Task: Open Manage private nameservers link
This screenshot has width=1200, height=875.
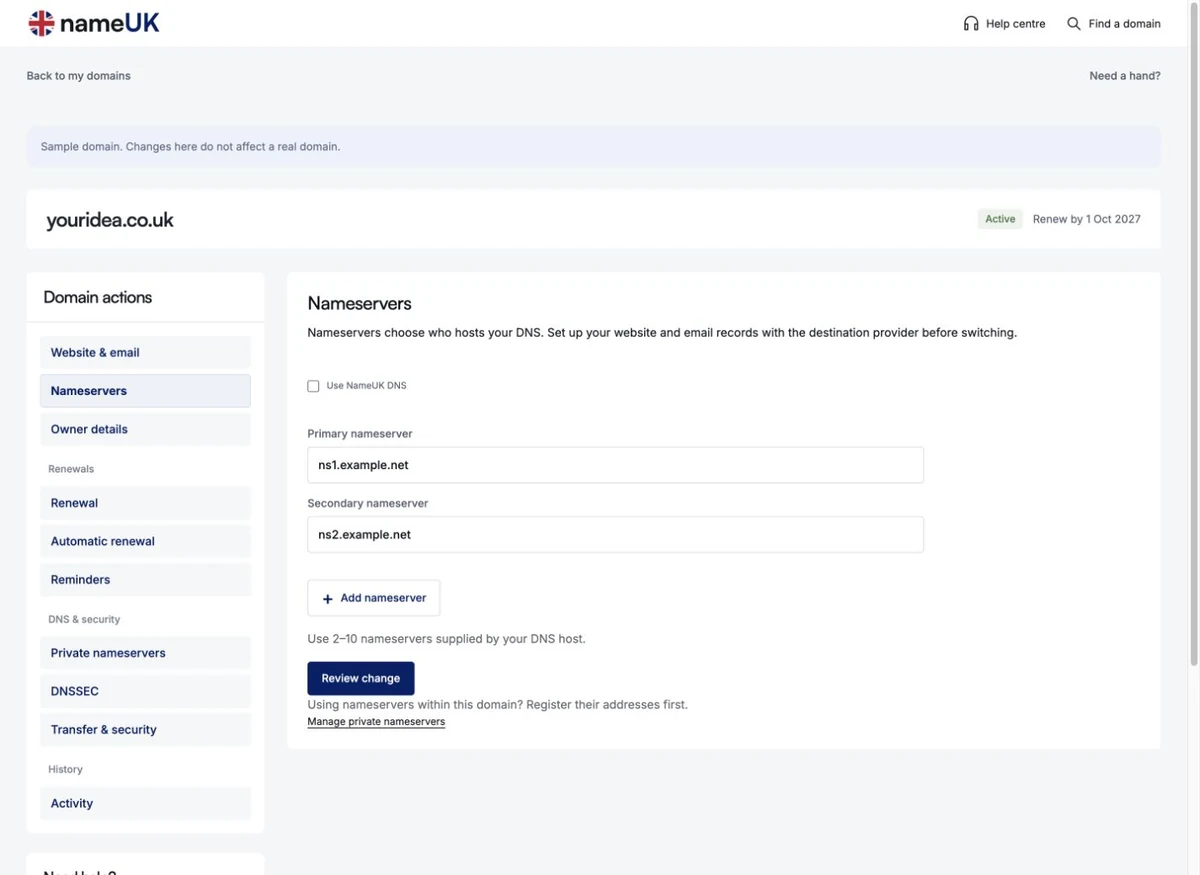Action: 376,721
